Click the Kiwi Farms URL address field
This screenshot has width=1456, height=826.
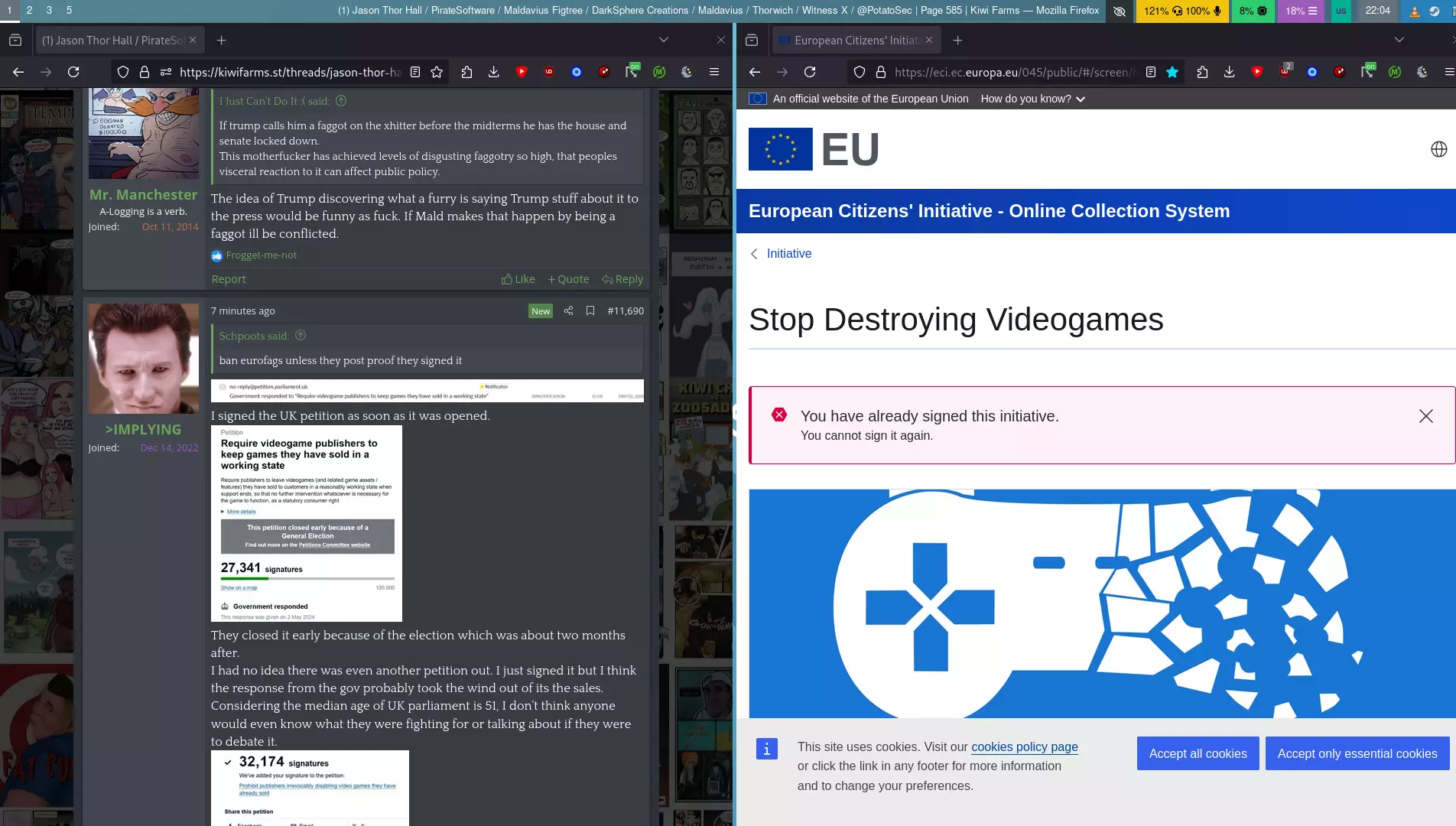(291, 72)
